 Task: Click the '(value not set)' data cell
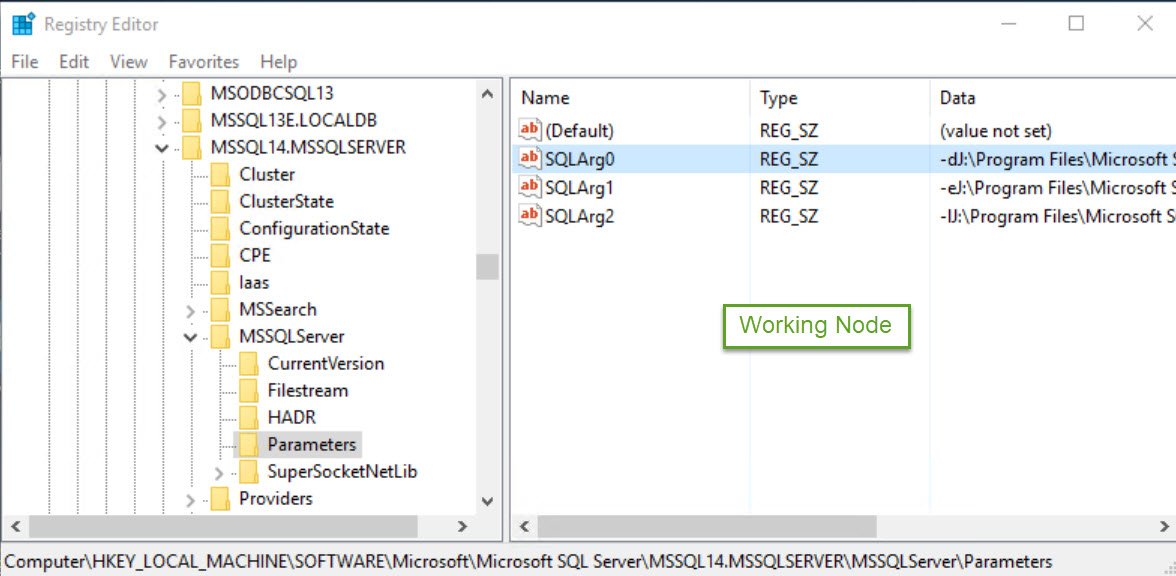click(995, 131)
